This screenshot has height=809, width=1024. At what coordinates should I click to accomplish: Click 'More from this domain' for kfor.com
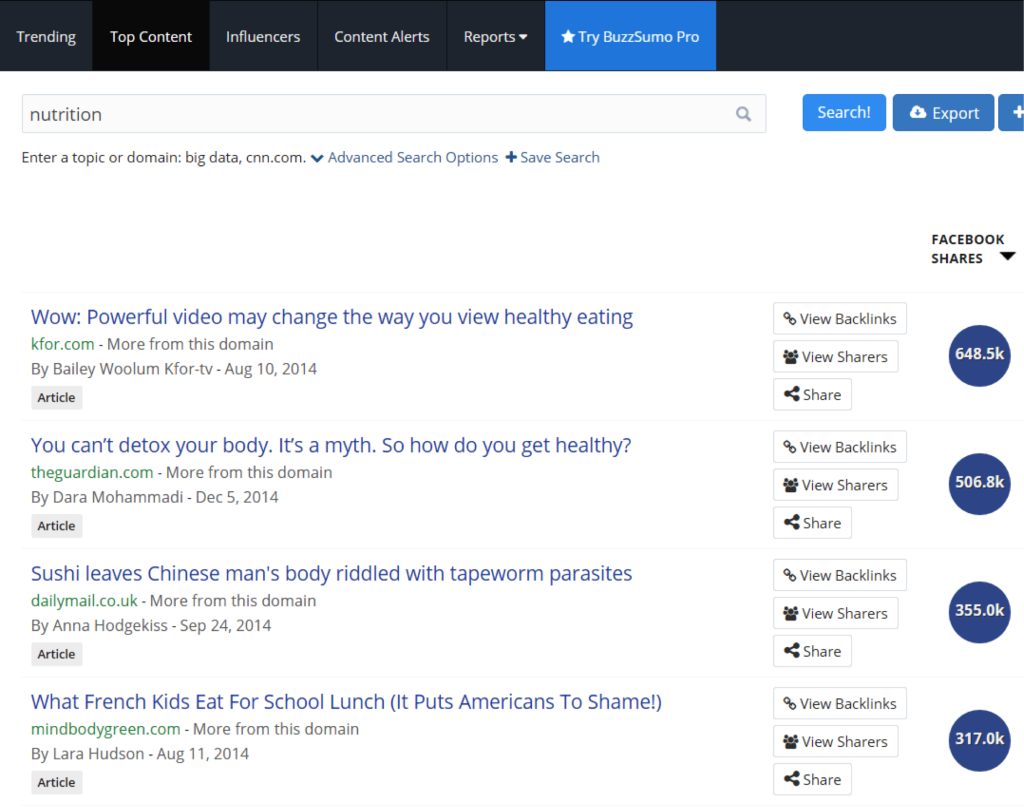pyautogui.click(x=190, y=344)
